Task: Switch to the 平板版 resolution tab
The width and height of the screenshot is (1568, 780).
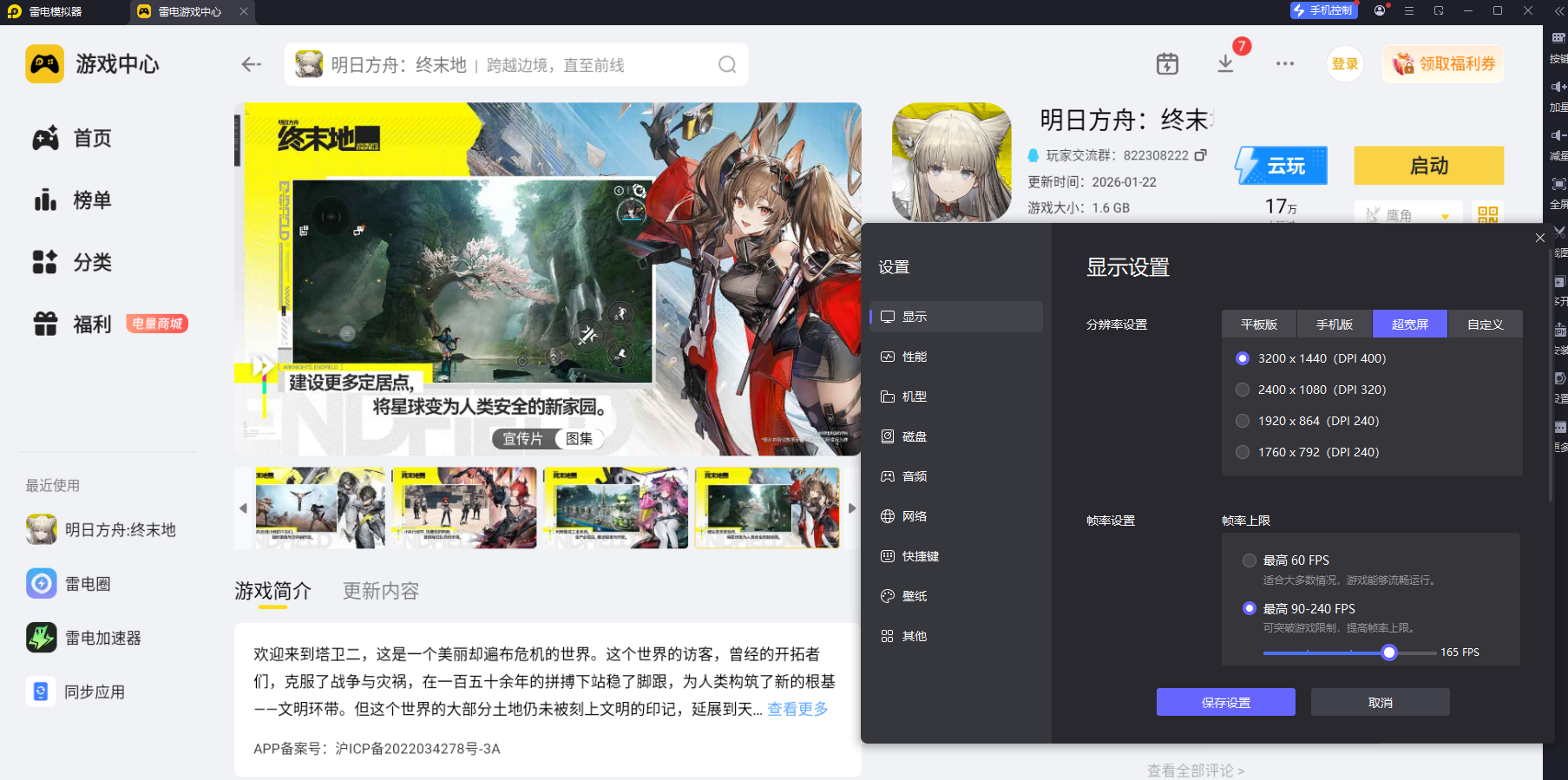Action: [x=1259, y=324]
